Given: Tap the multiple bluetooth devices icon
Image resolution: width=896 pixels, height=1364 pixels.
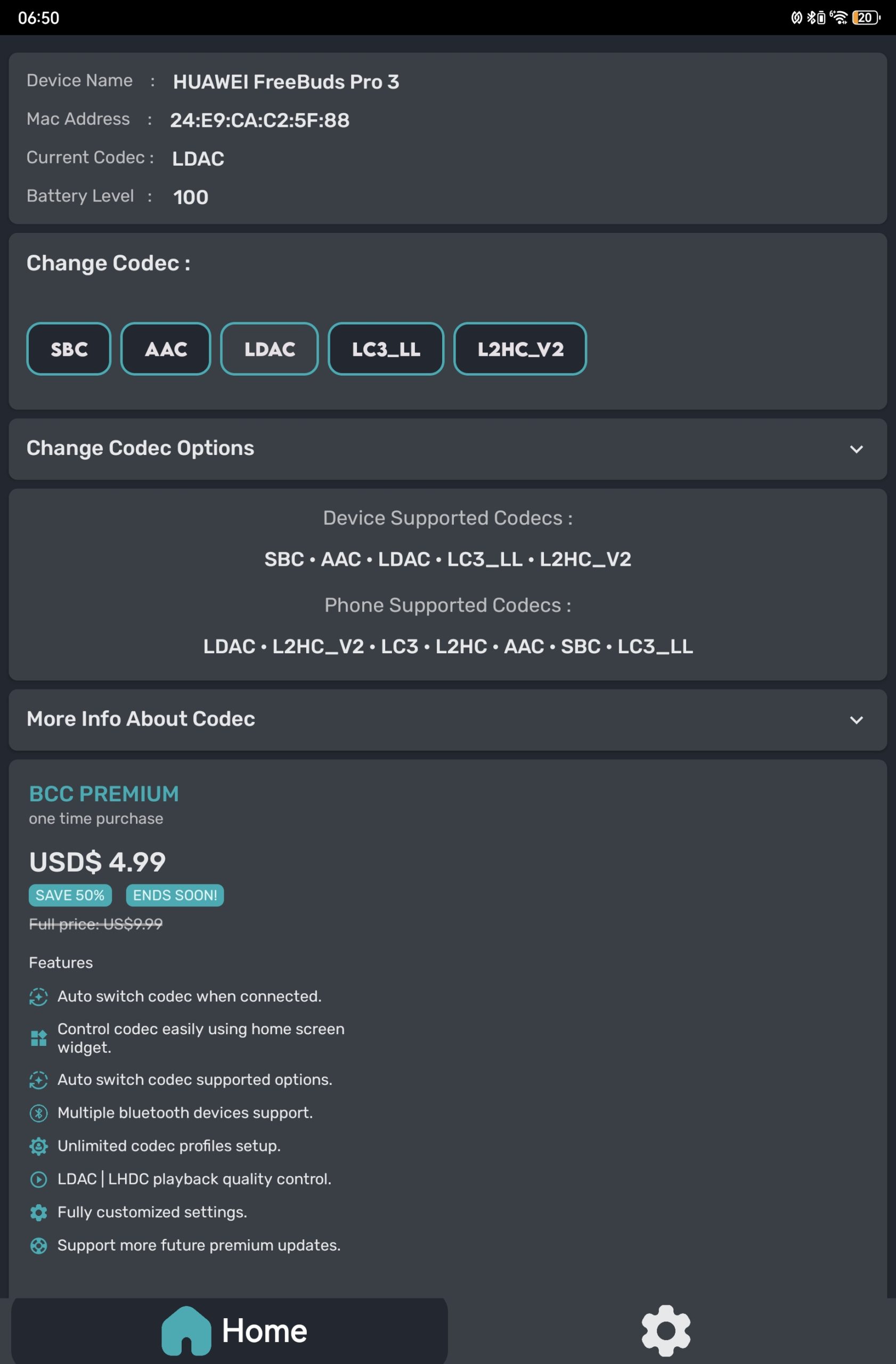Looking at the screenshot, I should click(38, 1113).
